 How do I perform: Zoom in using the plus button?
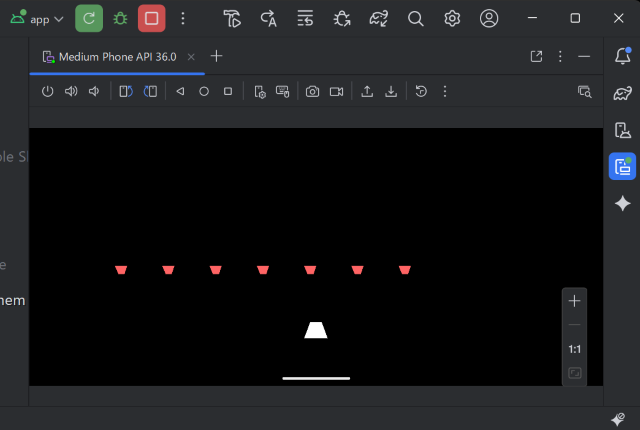pyautogui.click(x=575, y=301)
